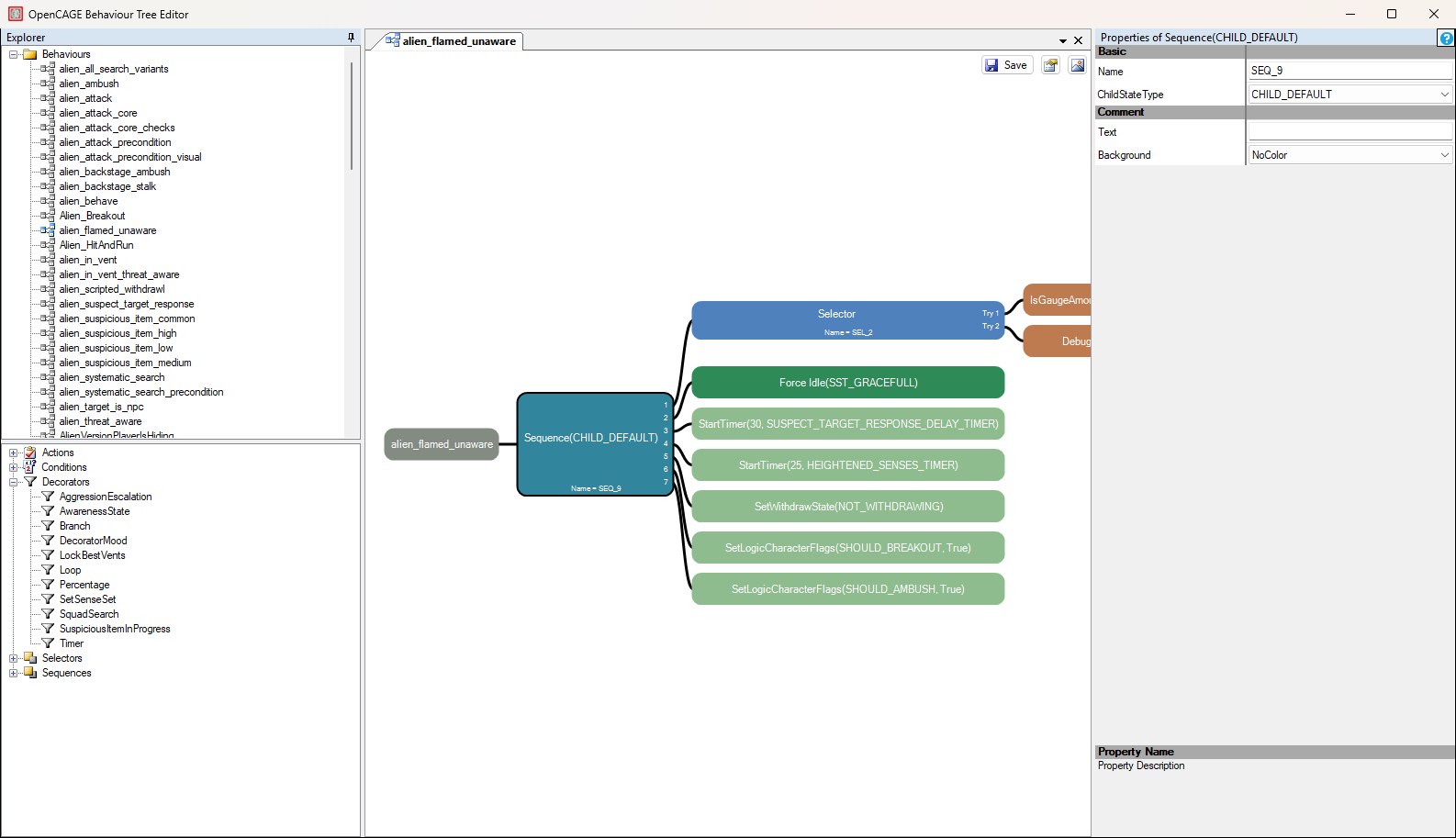Click the Behaviours folder icon
Image resolution: width=1456 pixels, height=838 pixels.
30,54
